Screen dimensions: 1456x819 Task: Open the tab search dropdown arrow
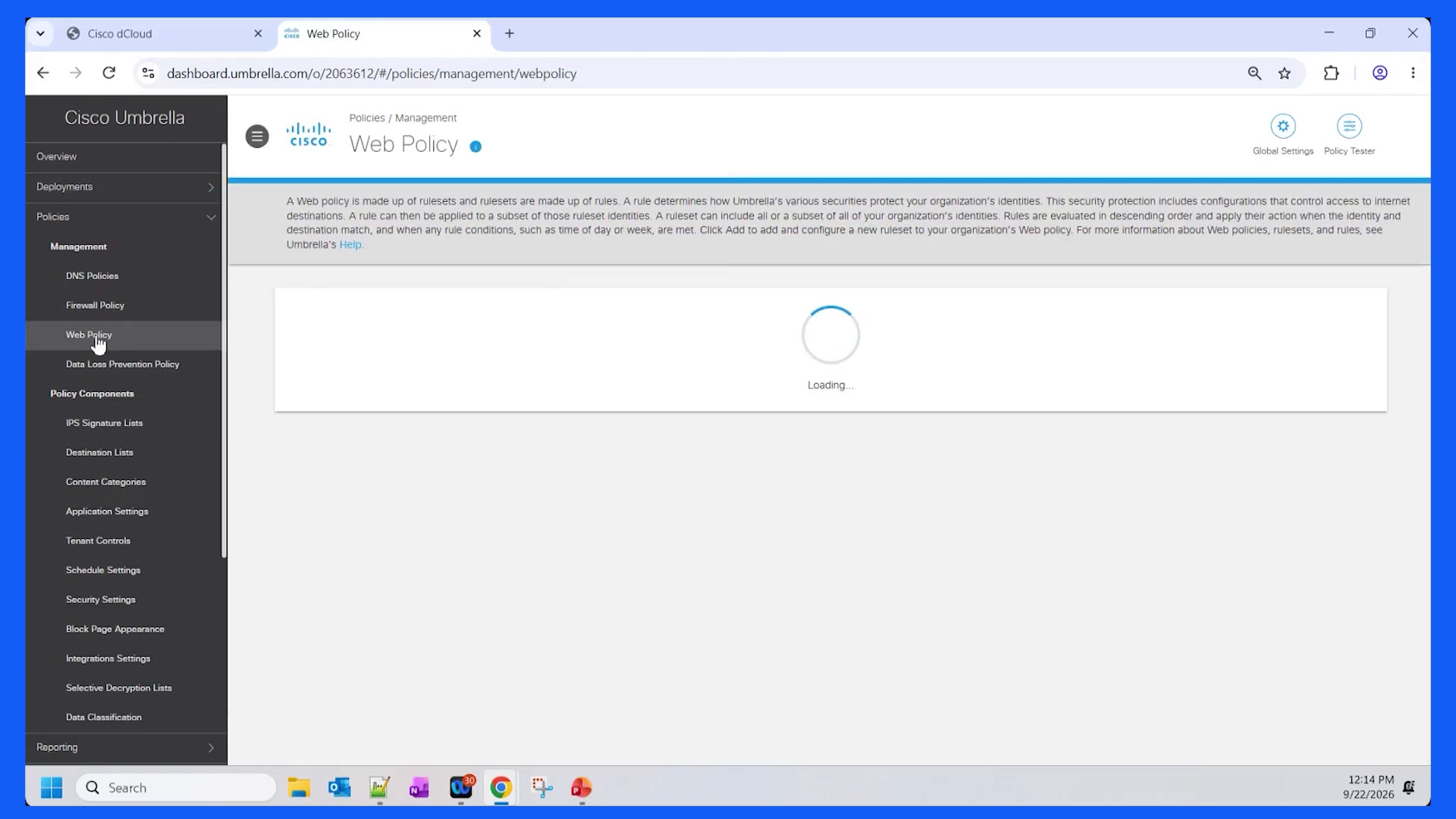40,33
